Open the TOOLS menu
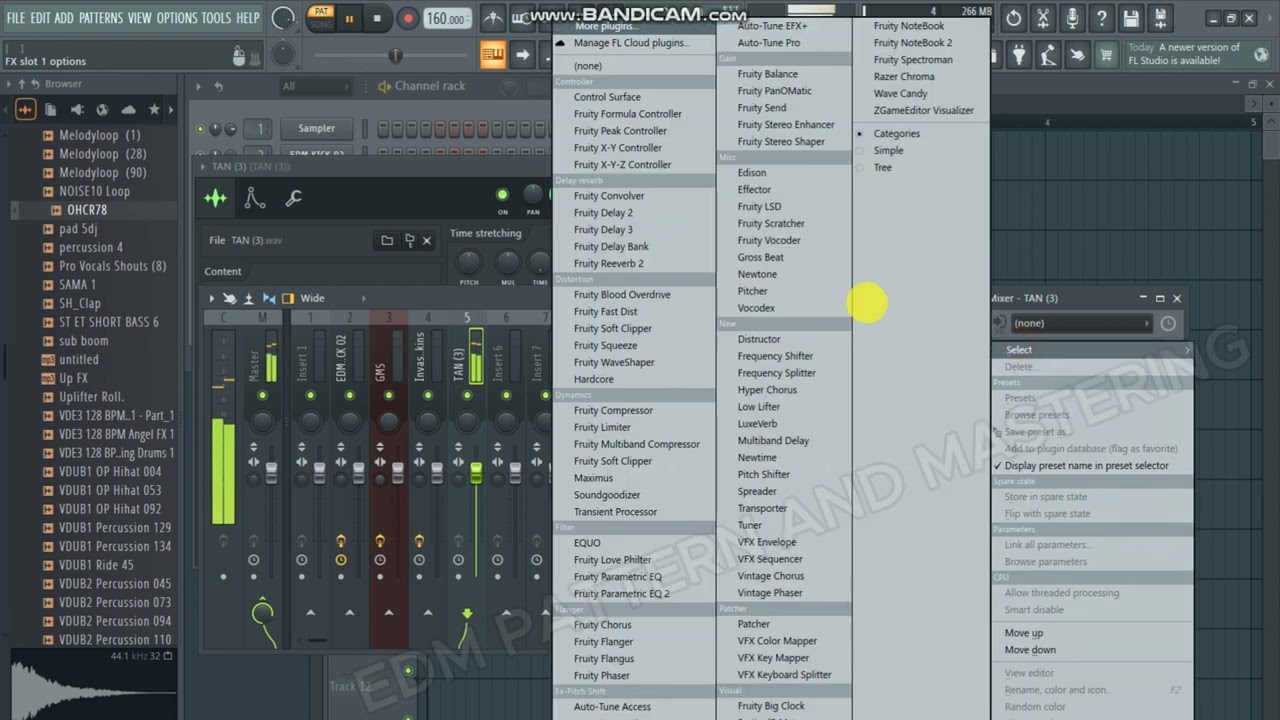Viewport: 1280px width, 720px height. (216, 18)
